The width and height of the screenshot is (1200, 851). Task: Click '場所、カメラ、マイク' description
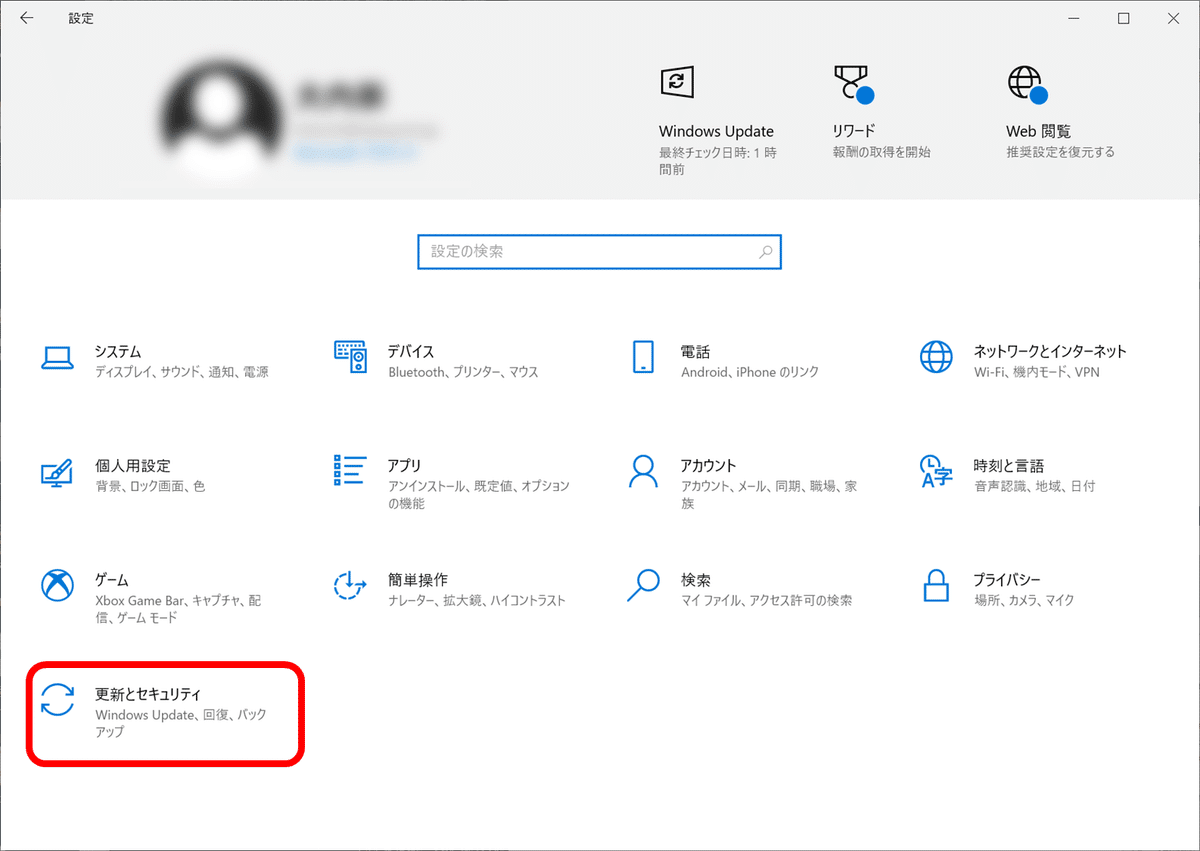(1024, 600)
